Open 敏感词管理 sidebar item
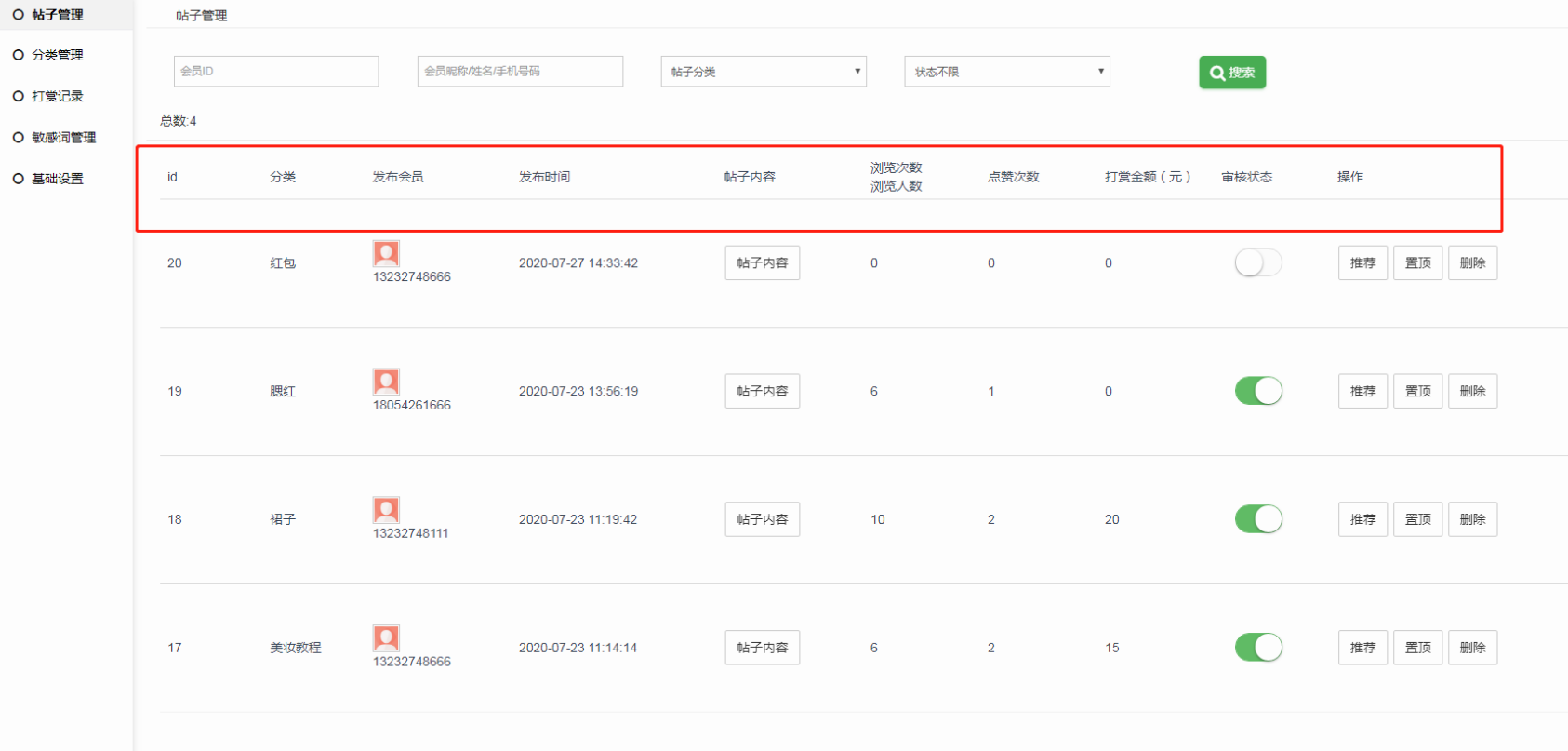This screenshot has height=751, width=1568. [x=63, y=137]
